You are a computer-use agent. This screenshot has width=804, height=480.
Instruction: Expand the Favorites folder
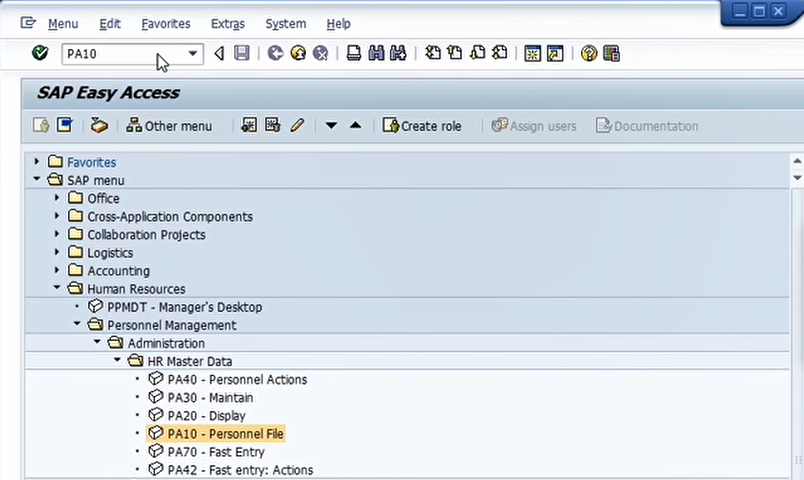36,162
